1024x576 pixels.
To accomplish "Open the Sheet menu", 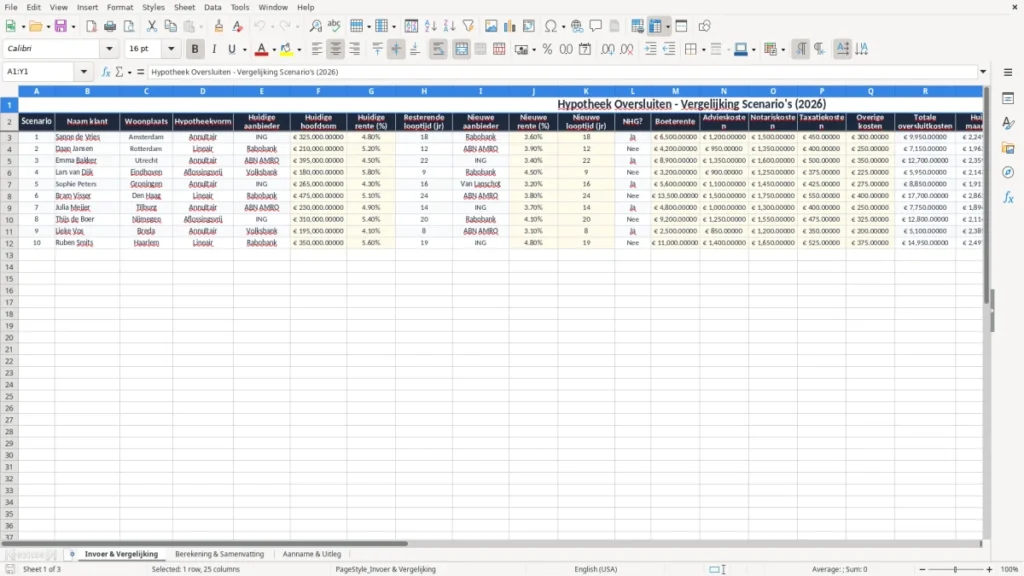I will [x=184, y=7].
